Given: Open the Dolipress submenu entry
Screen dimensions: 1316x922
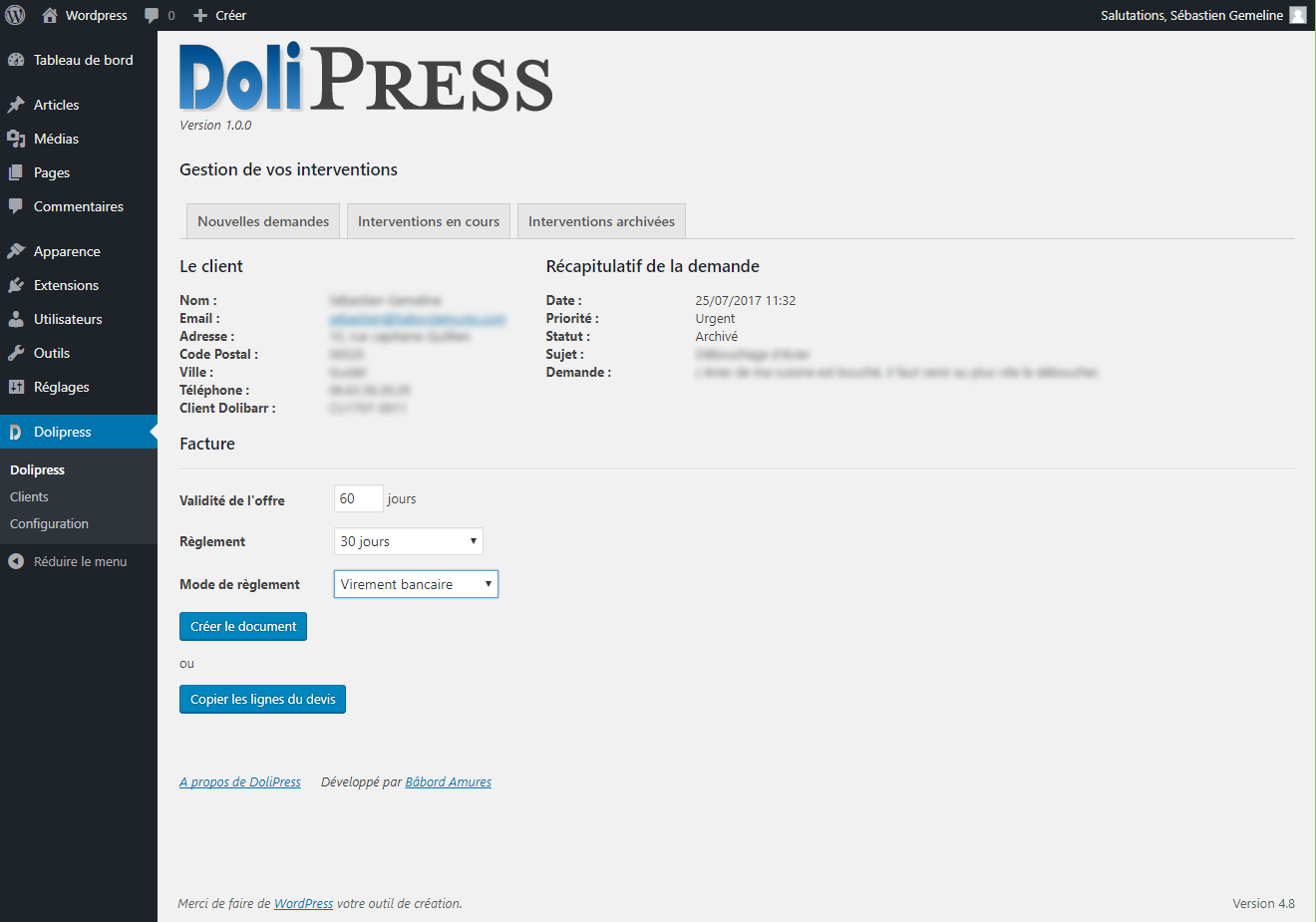Looking at the screenshot, I should tap(37, 469).
